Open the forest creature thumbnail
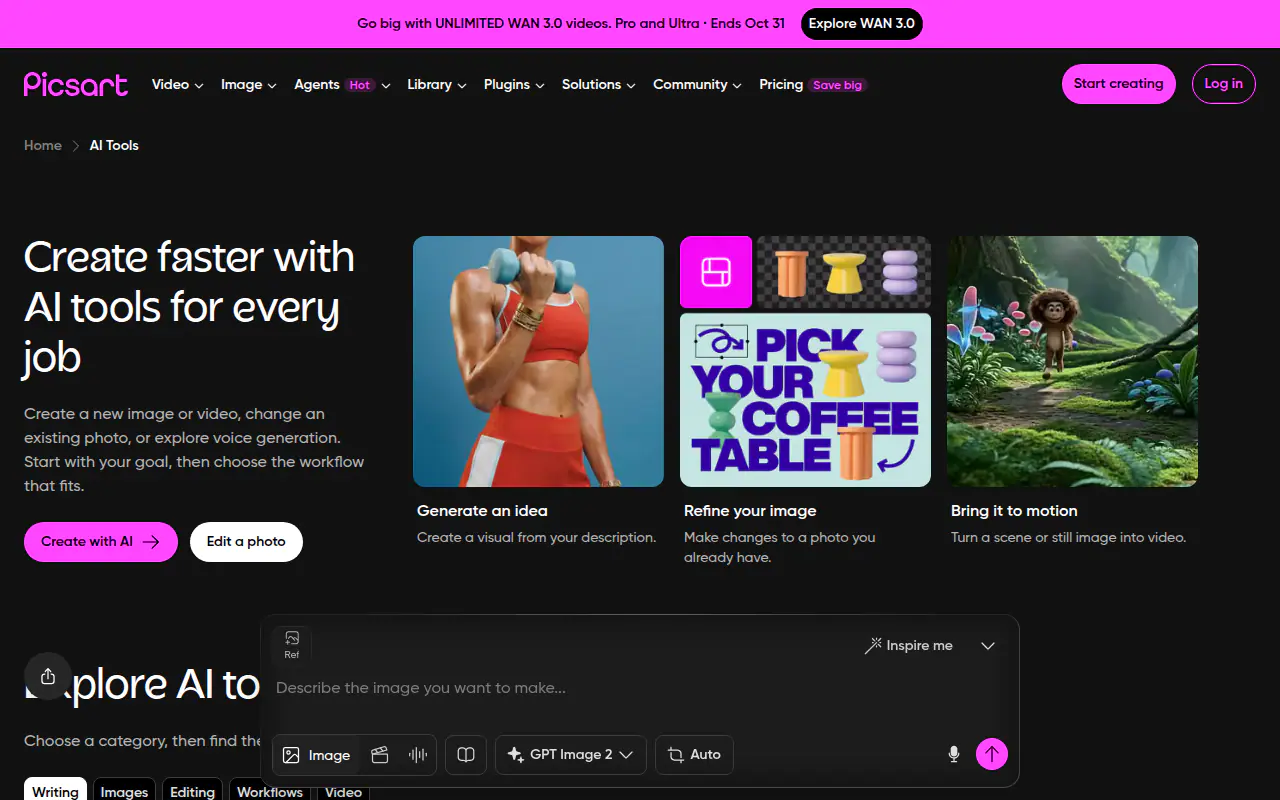Screen dimensions: 1280x800 [x=1072, y=361]
